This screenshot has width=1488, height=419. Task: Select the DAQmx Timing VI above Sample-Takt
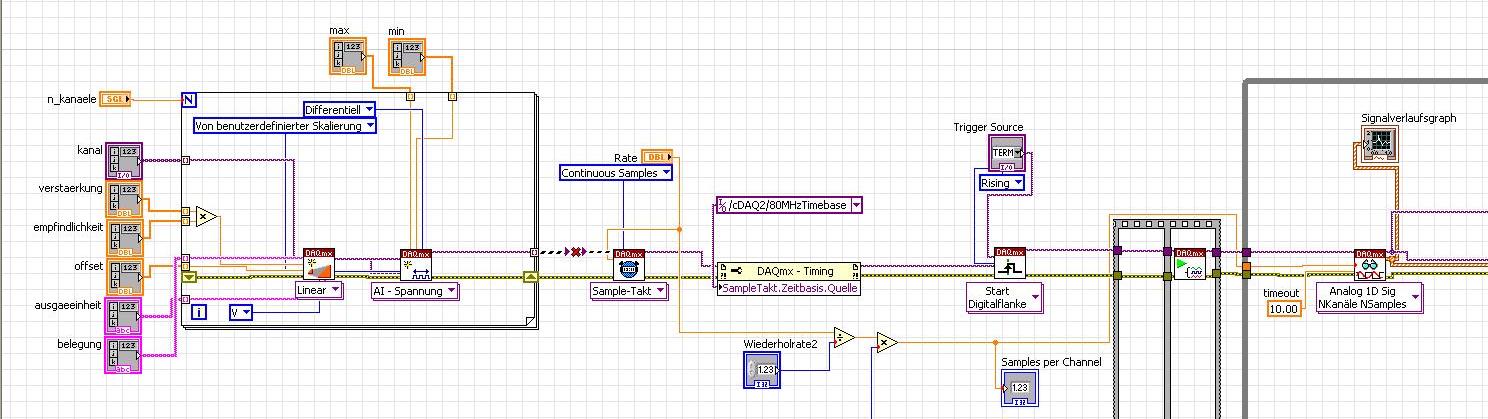[x=629, y=265]
